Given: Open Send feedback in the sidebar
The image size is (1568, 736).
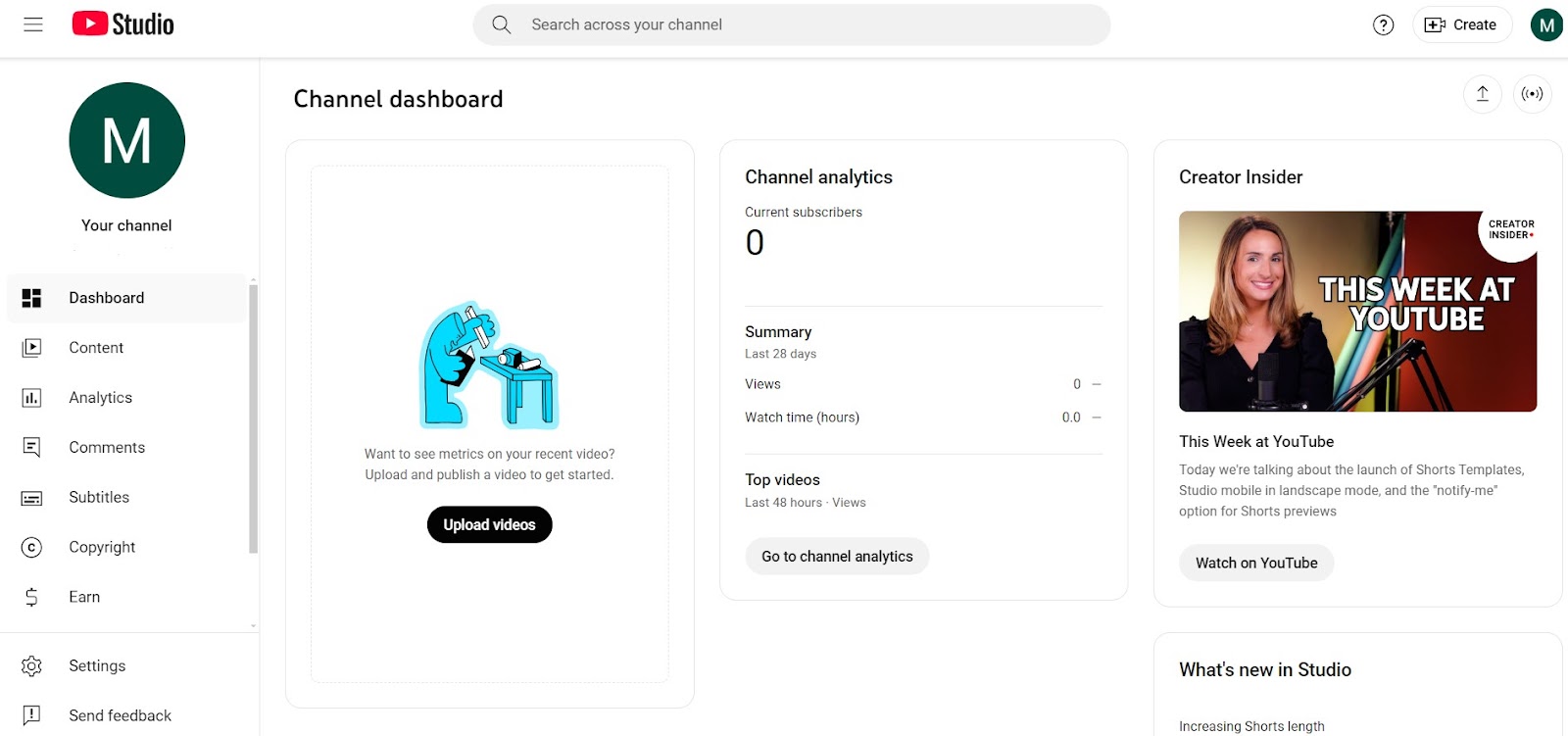Looking at the screenshot, I should coord(127,715).
